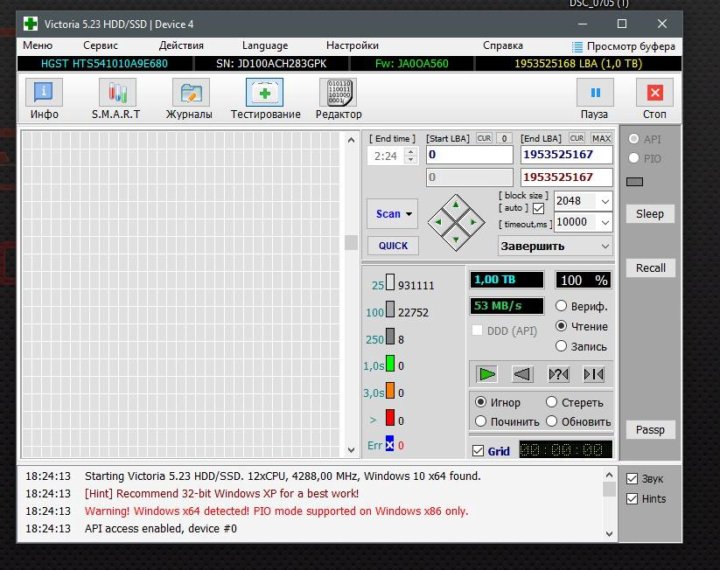
Task: Open the Редактор hex editor icon
Action: pyautogui.click(x=338, y=95)
